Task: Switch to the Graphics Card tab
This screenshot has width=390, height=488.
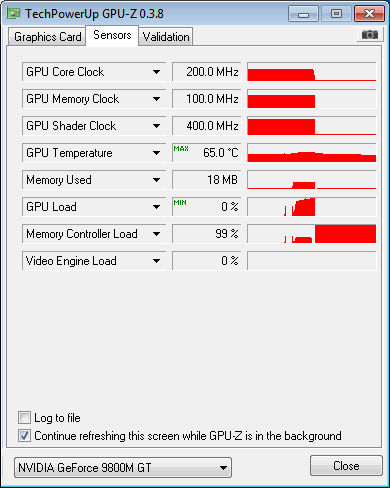Action: point(47,37)
